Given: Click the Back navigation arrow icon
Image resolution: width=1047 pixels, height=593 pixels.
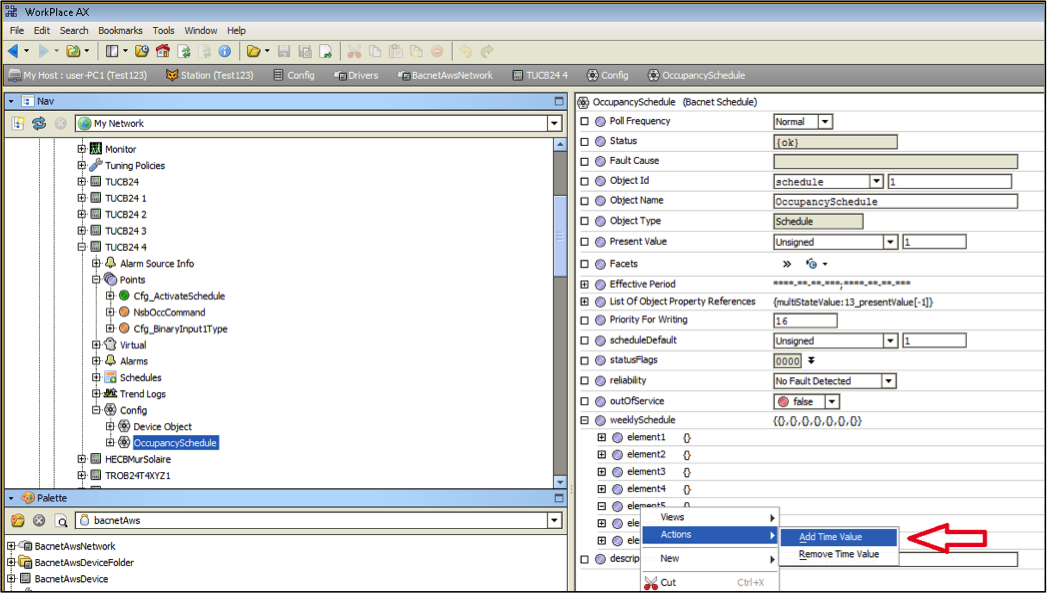Looking at the screenshot, I should coord(13,51).
